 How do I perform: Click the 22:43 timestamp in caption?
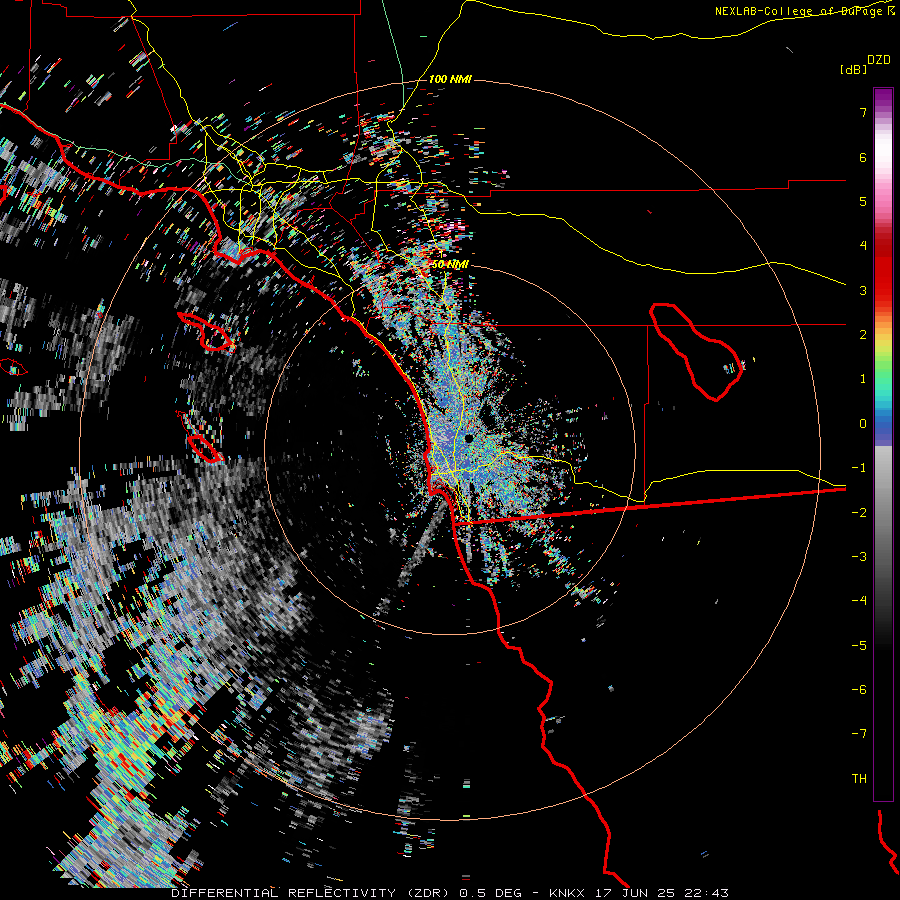coord(707,893)
